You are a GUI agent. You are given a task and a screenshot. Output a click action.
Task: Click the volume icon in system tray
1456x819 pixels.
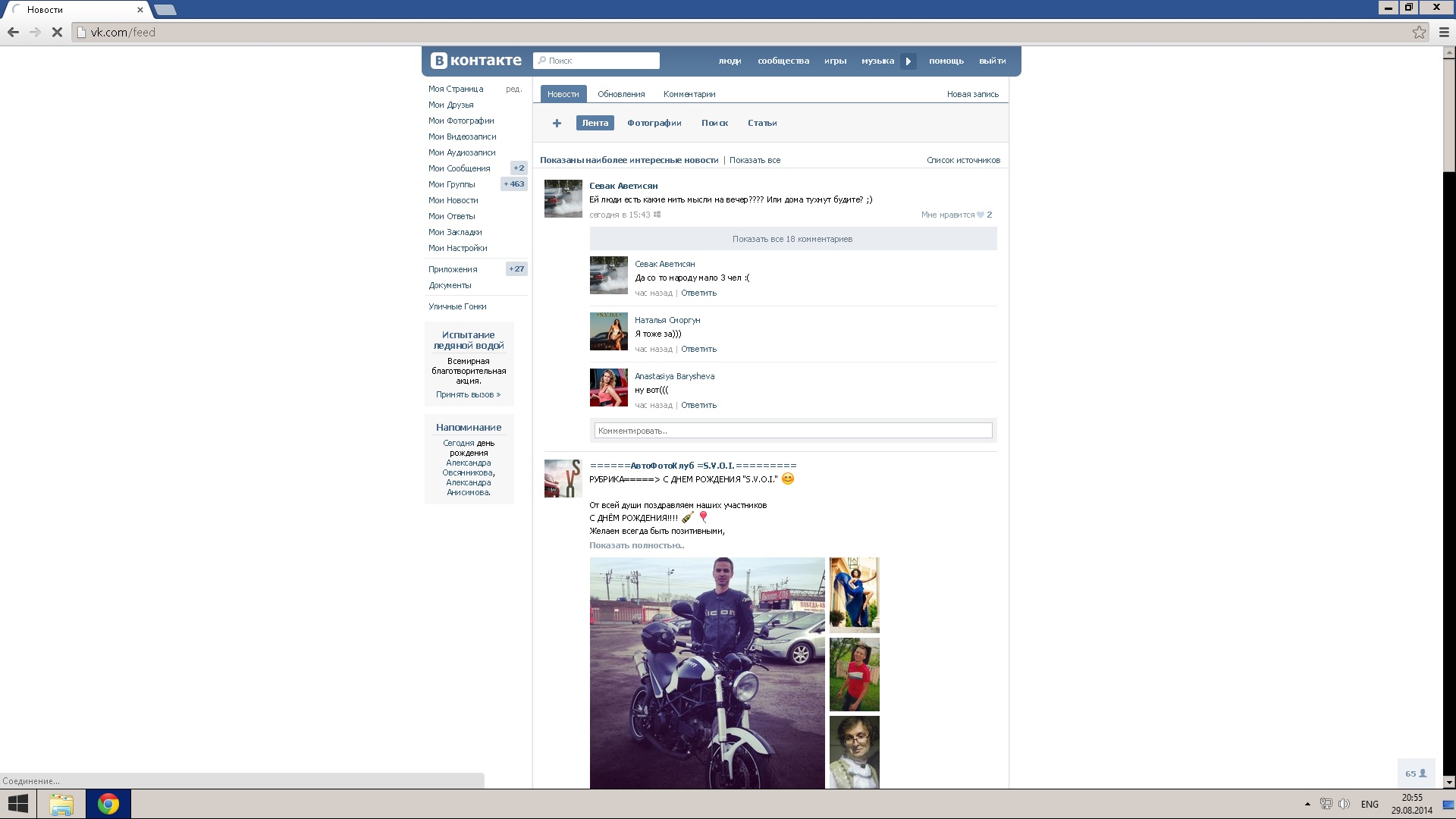click(1344, 804)
